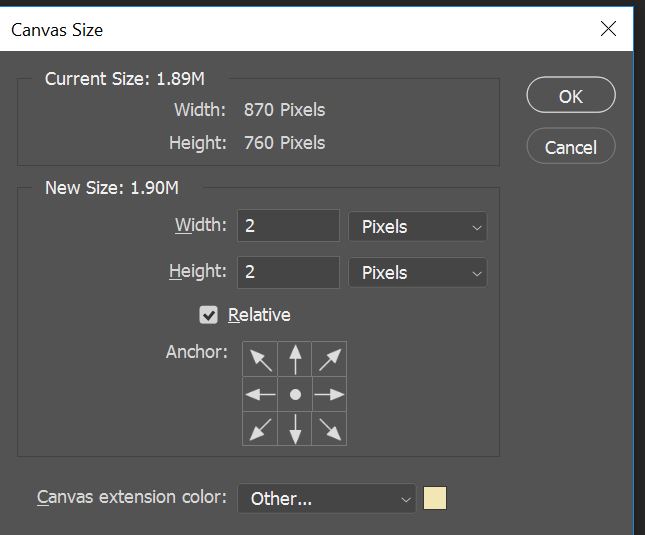This screenshot has width=645, height=535.
Task: Select the bottom-right anchor arrow
Action: [x=330, y=429]
